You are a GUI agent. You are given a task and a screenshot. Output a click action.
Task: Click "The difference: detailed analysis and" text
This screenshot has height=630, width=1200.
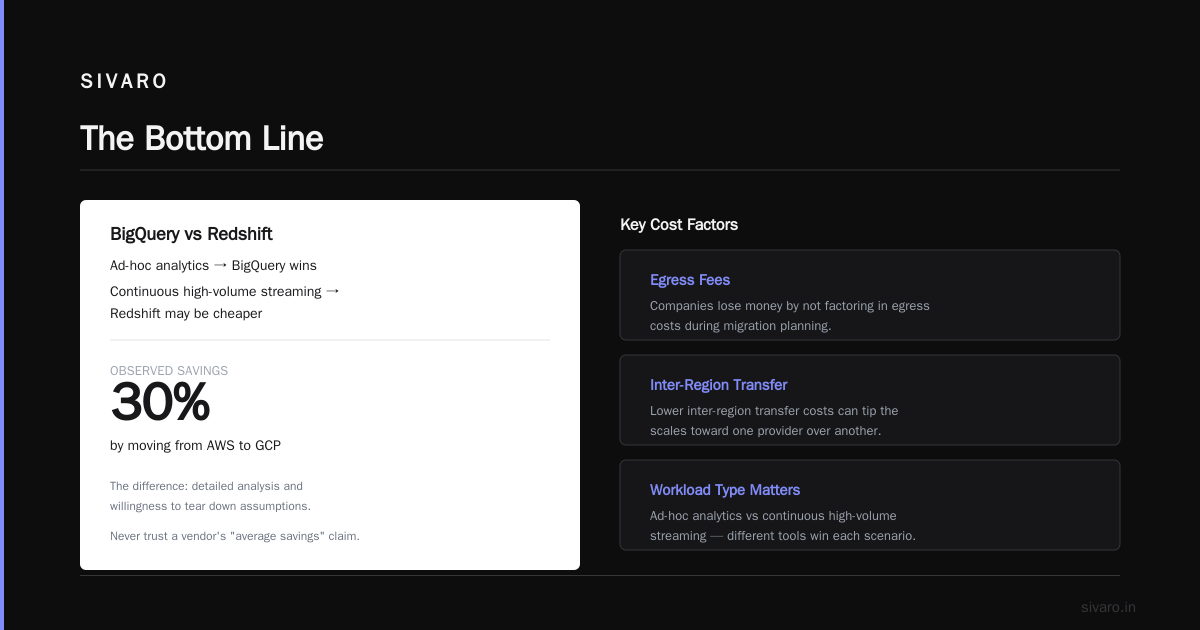pyautogui.click(x=206, y=486)
